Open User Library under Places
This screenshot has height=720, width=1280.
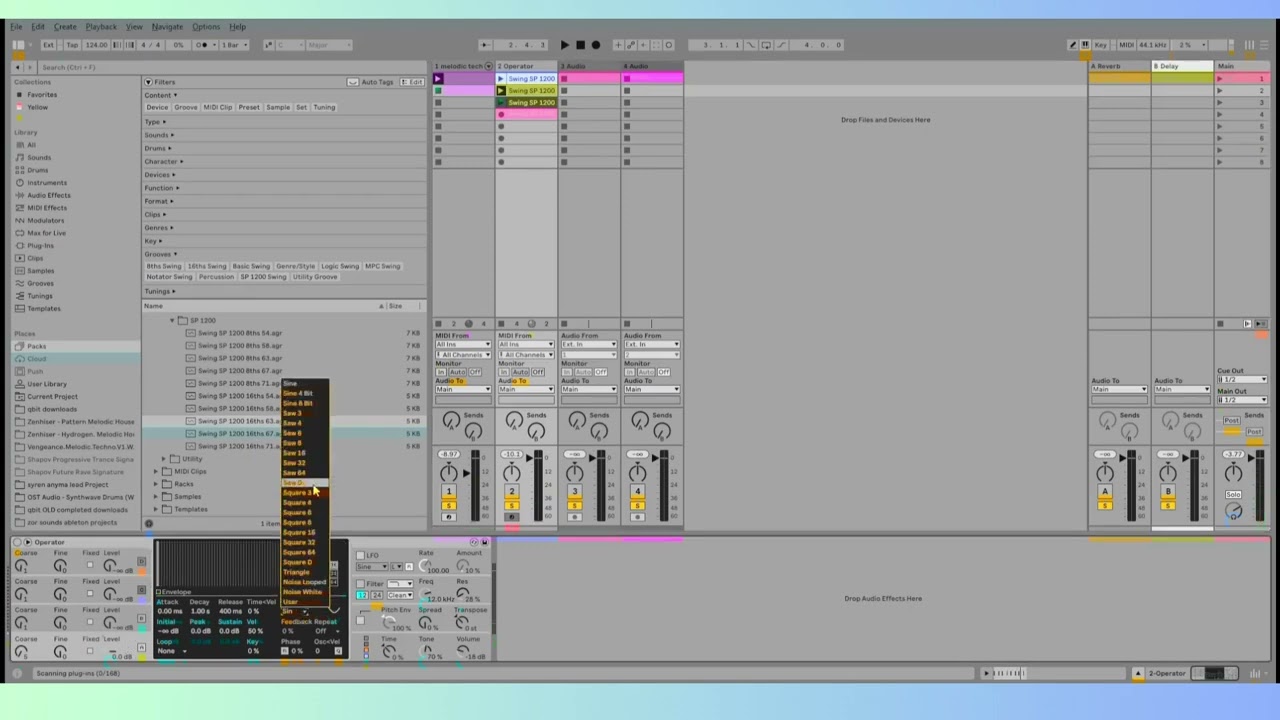(x=47, y=384)
